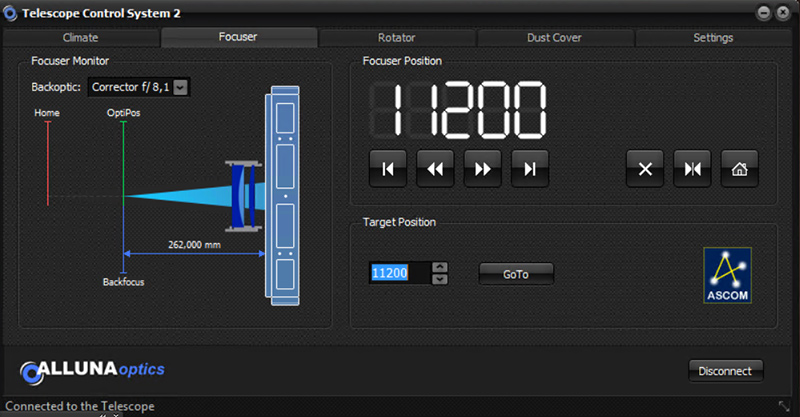Viewport: 800px width, 417px height.
Task: Switch to the Climate tab
Action: (81, 38)
